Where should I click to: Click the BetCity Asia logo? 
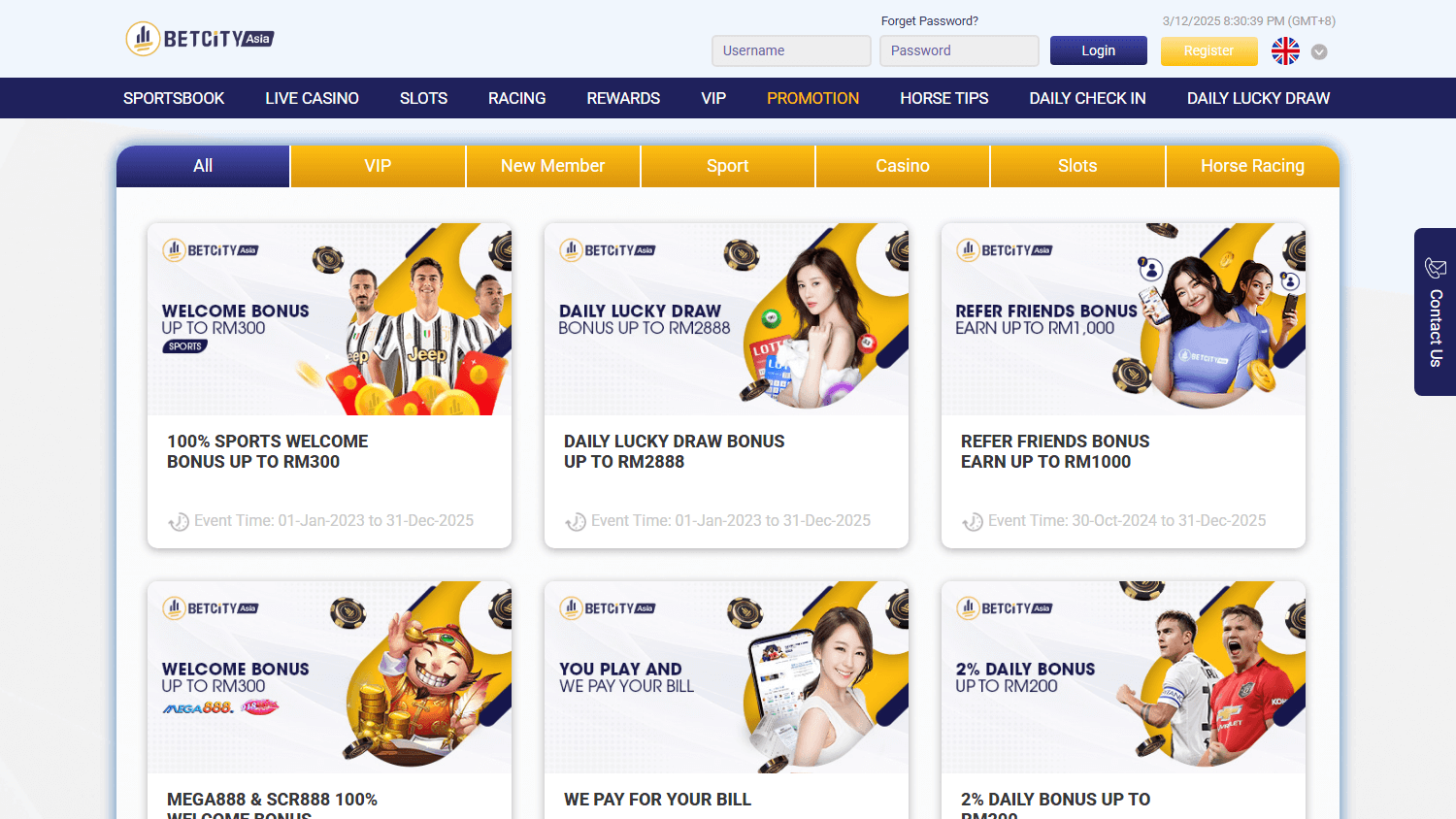click(x=199, y=38)
